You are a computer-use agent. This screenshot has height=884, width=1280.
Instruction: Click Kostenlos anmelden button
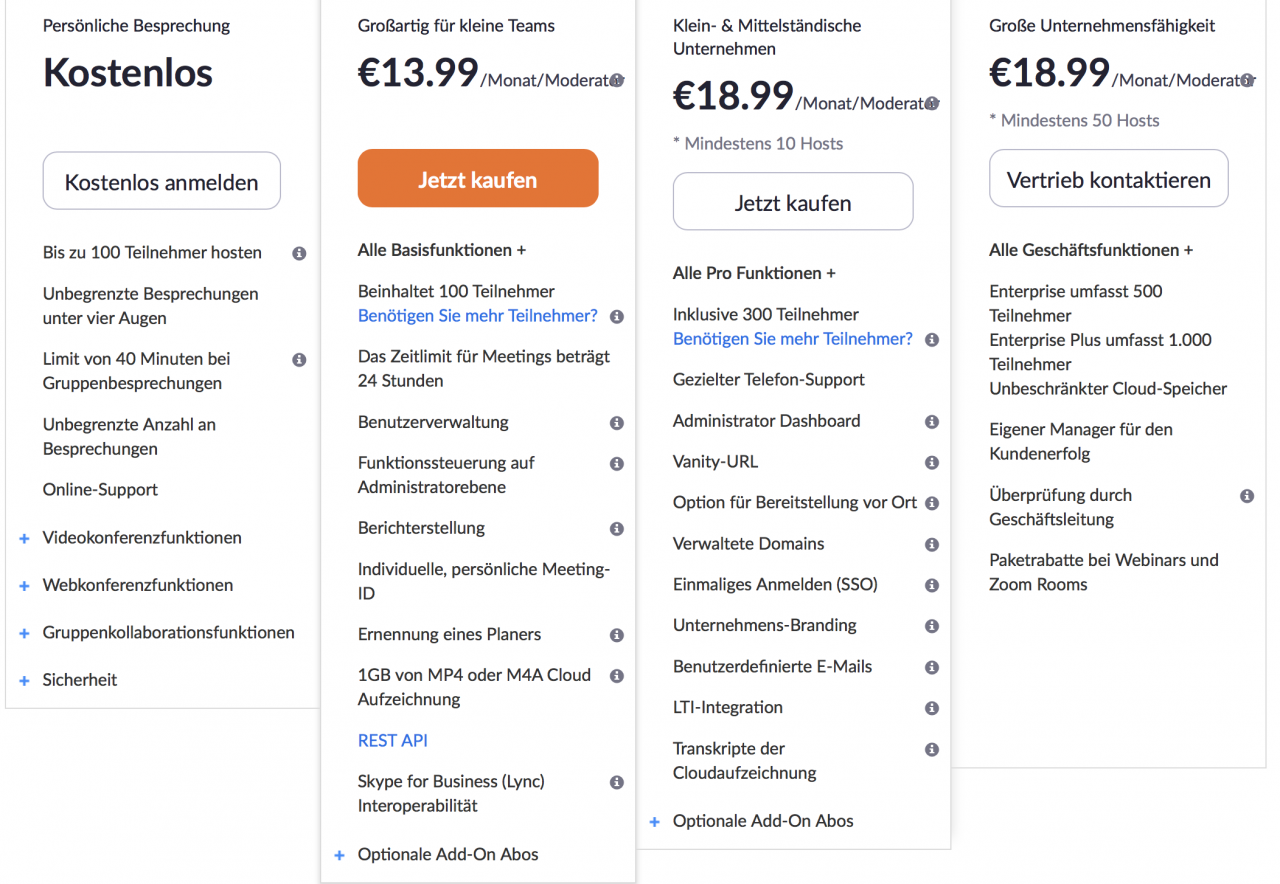pos(162,181)
